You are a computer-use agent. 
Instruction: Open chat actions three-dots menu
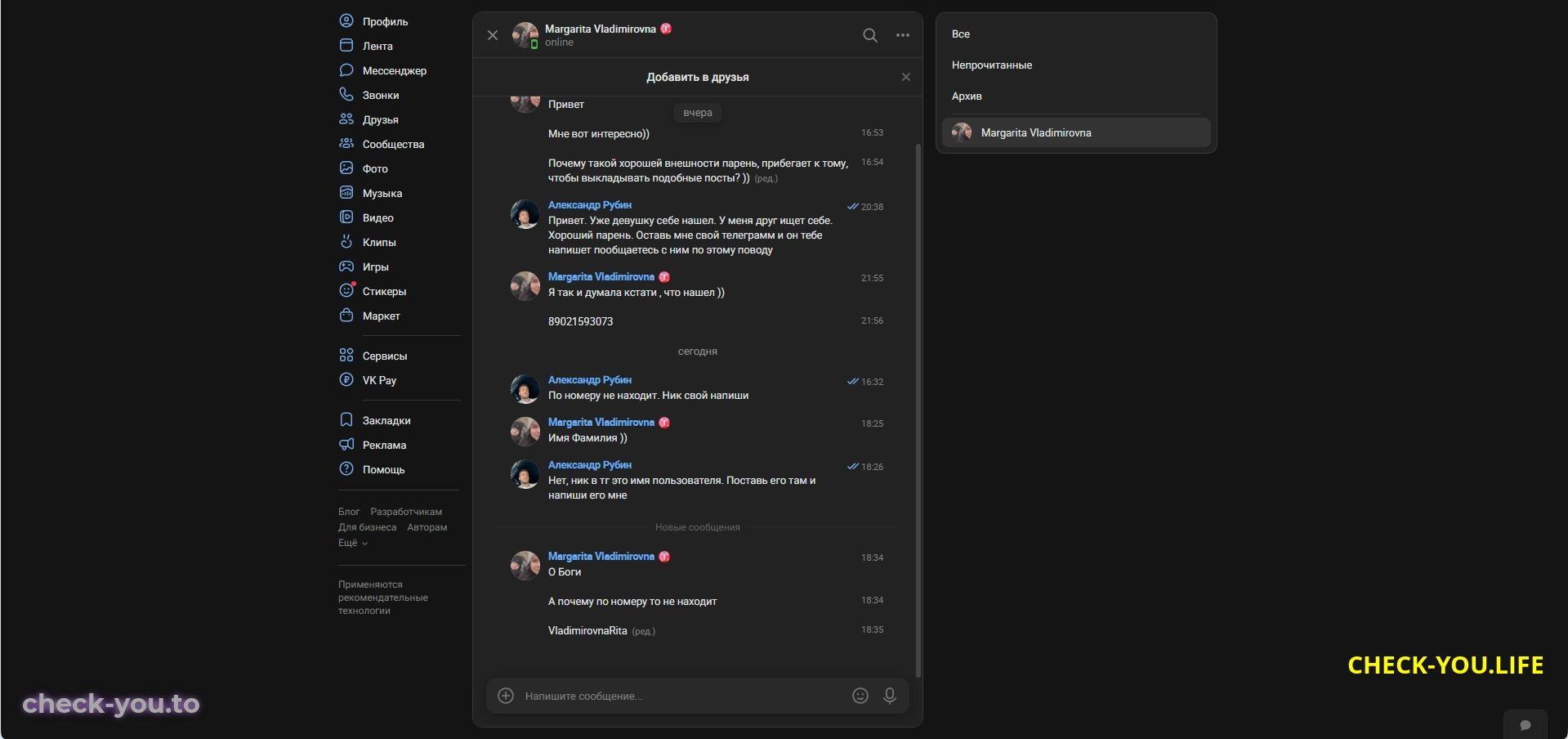click(903, 35)
